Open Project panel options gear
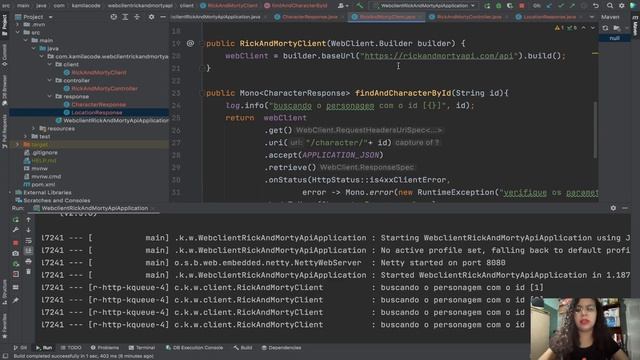The image size is (640, 360). point(151,17)
